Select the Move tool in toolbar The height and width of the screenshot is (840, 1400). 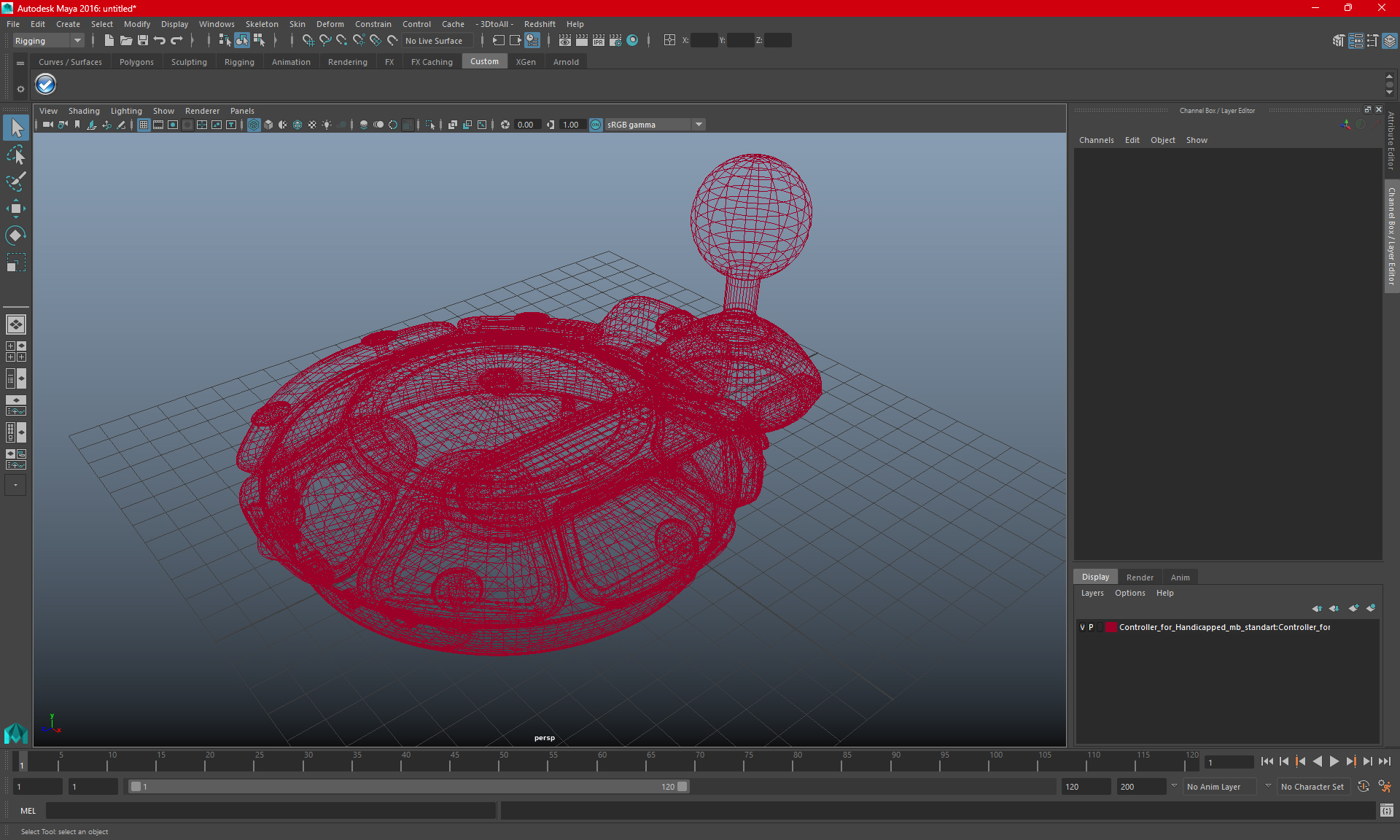point(15,212)
